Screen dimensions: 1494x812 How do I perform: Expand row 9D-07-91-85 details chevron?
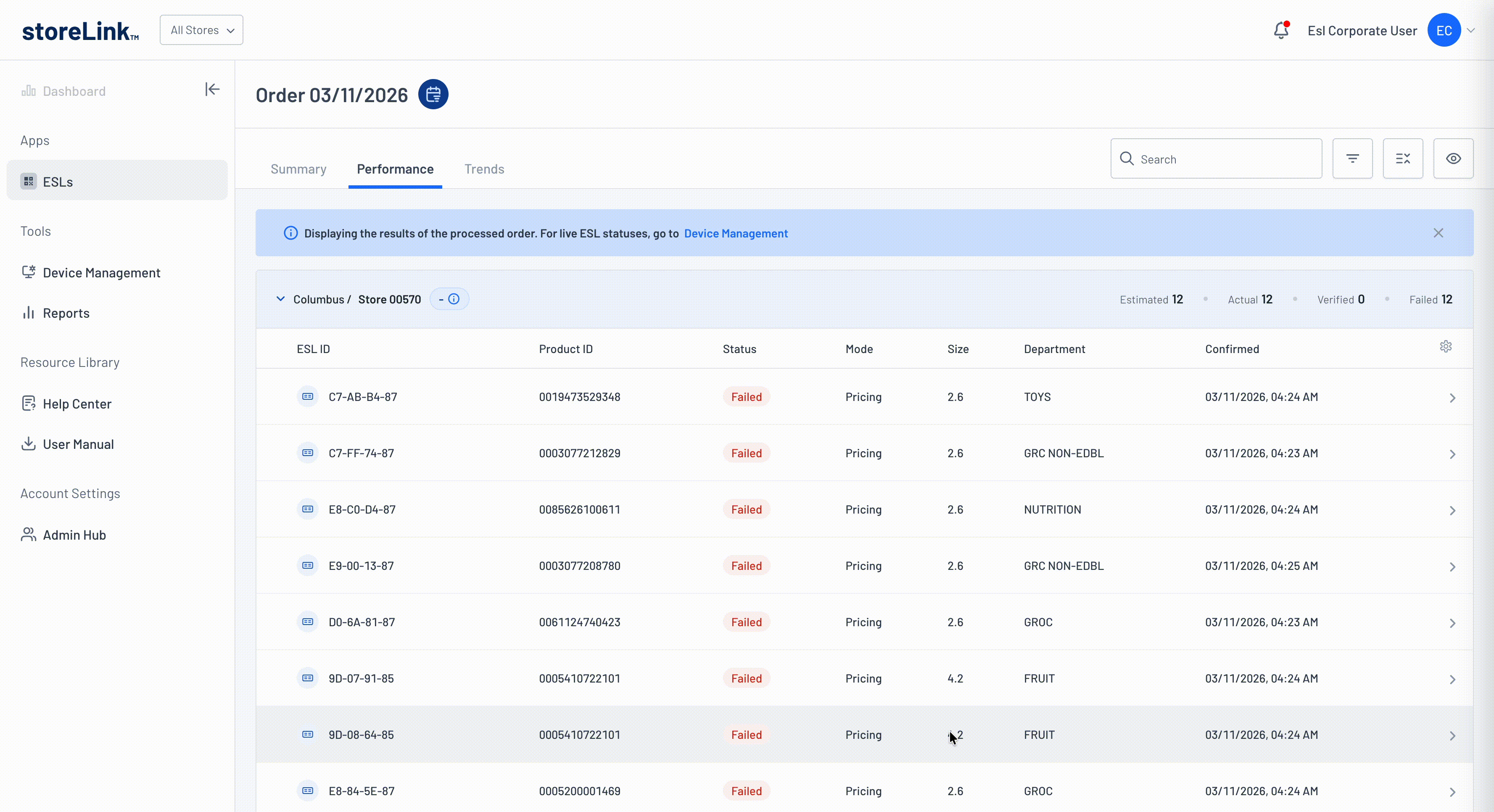click(x=1452, y=679)
